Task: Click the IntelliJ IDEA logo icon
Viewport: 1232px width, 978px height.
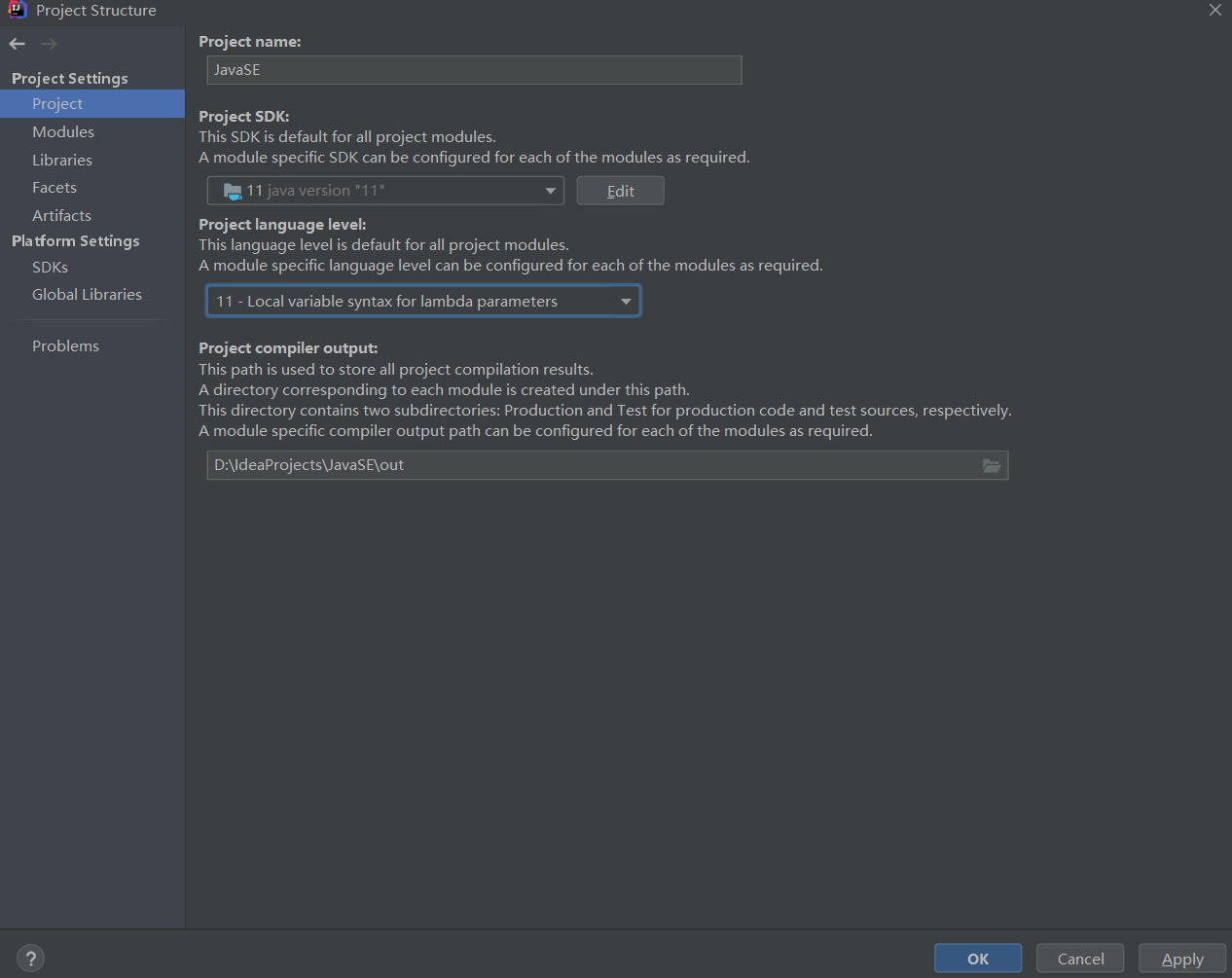Action: (17, 11)
